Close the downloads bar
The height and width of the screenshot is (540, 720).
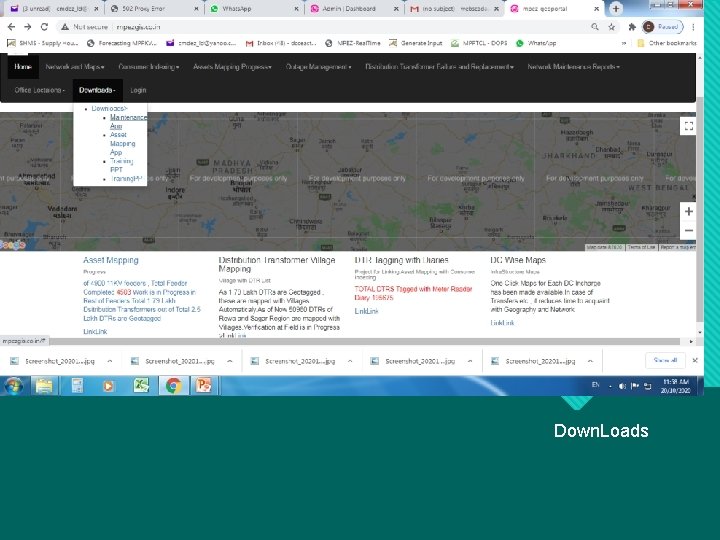(x=695, y=360)
